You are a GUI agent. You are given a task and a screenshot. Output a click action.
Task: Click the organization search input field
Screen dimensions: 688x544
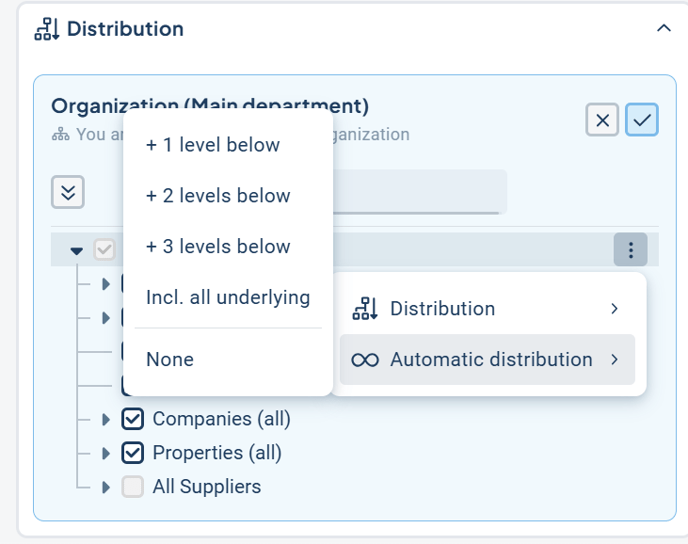point(420,192)
